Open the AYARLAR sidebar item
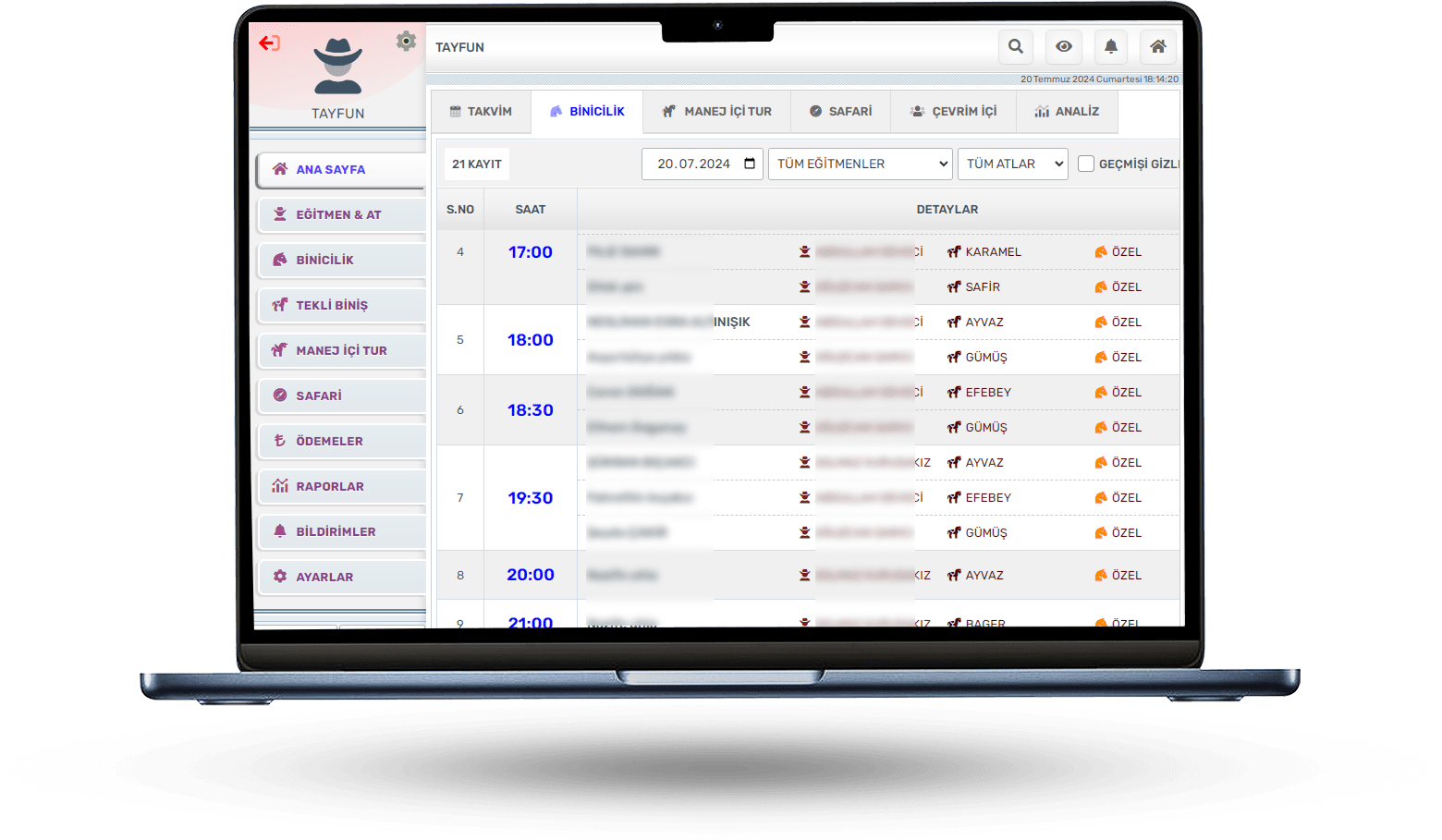 (x=341, y=578)
